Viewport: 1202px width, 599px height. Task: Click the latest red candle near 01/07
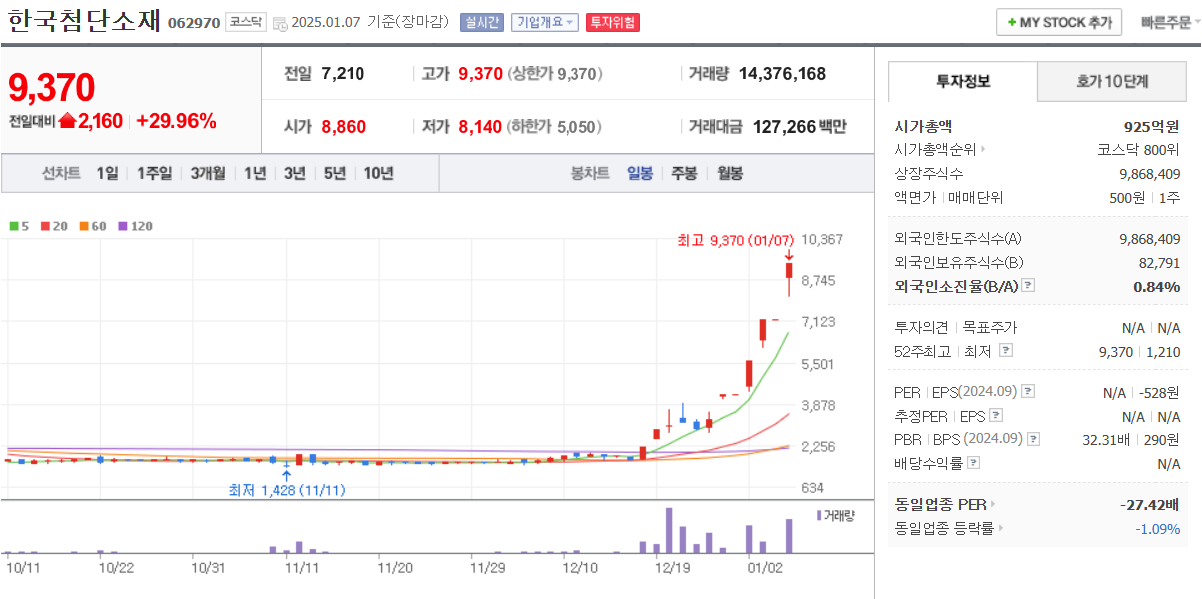pyautogui.click(x=789, y=270)
